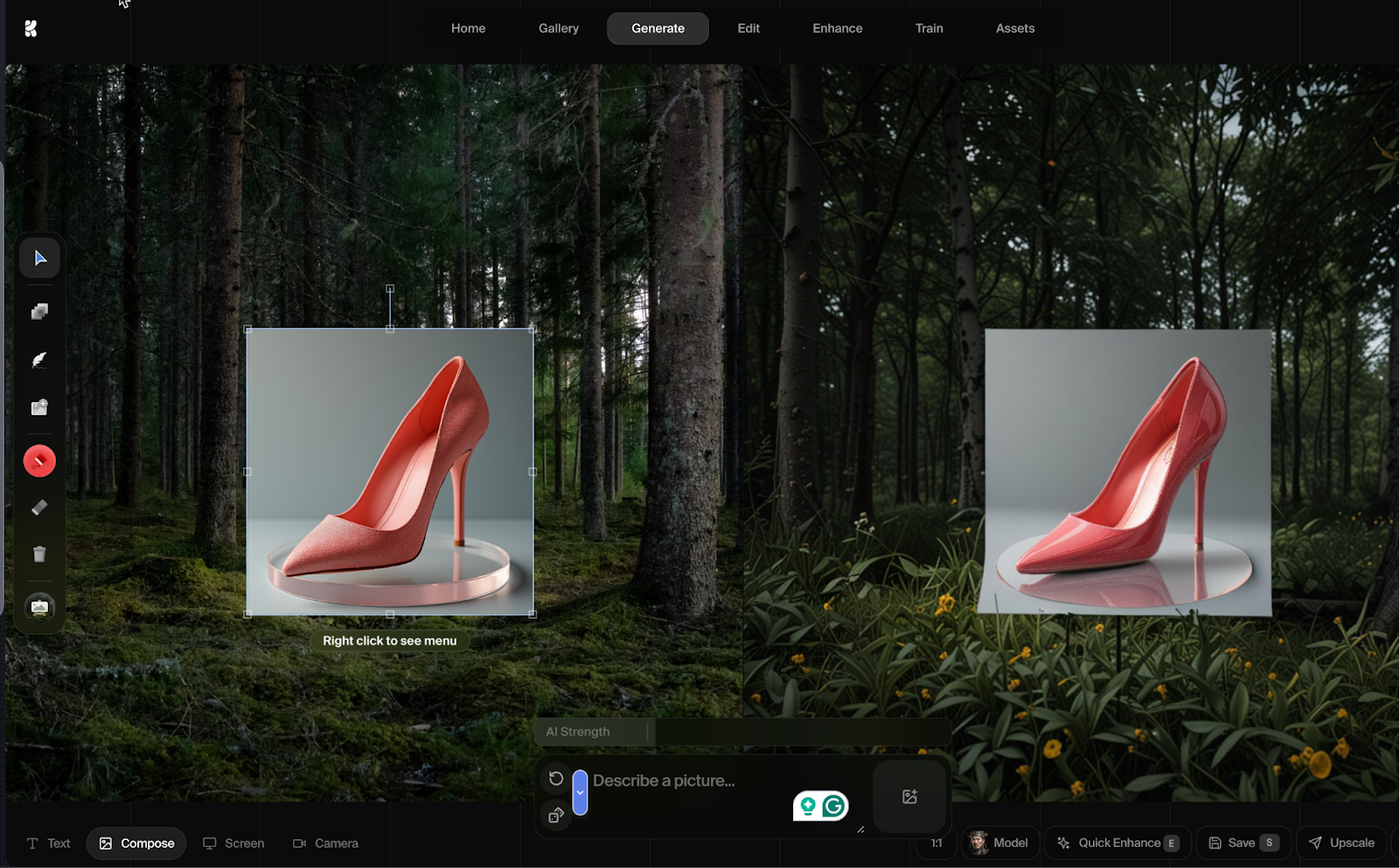Open the 1:1 aspect ratio selector
Screen dimensions: 1399x868
936,844
